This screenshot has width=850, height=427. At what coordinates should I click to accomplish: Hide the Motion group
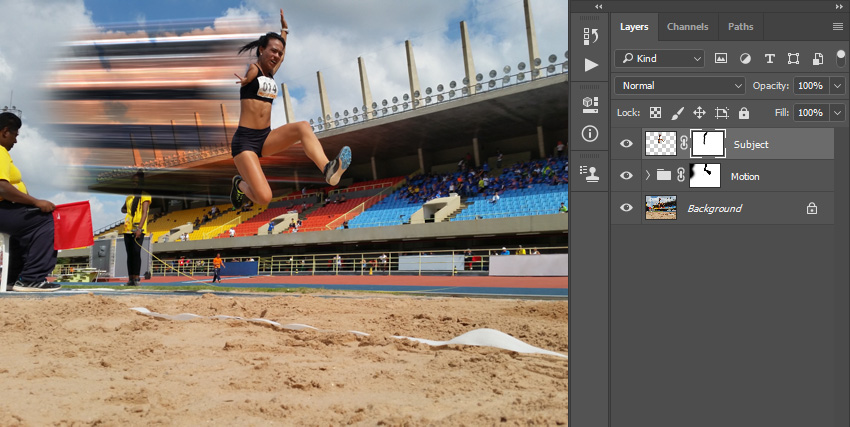coord(626,176)
